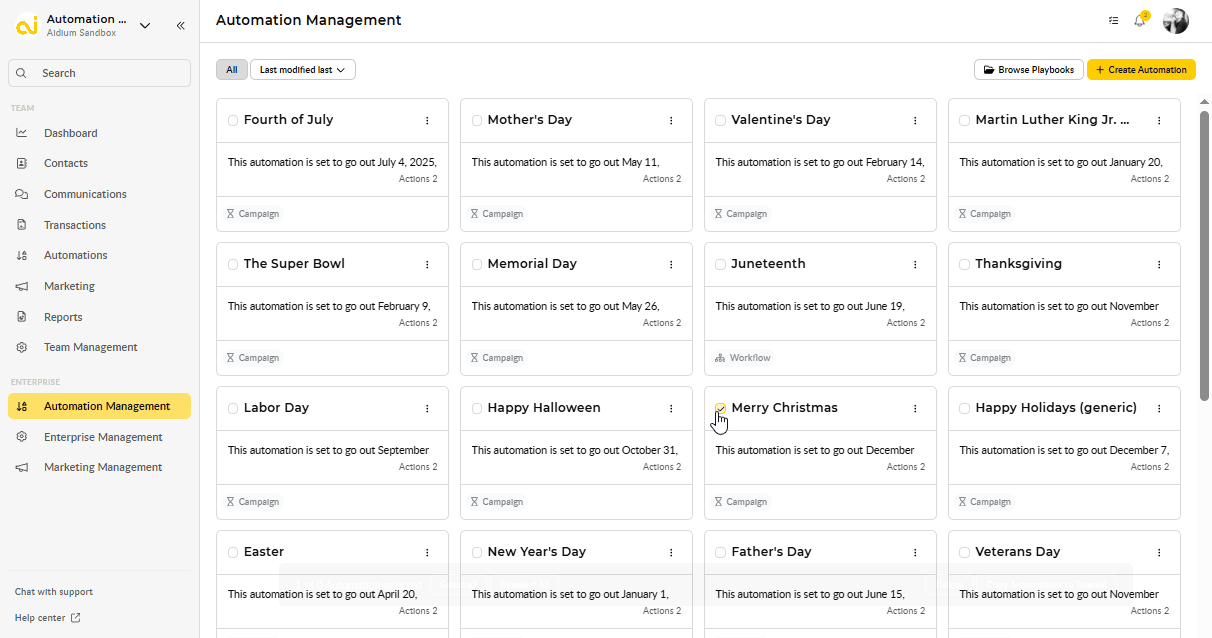Click the Browse Playbooks button
Image resolution: width=1212 pixels, height=638 pixels.
[1028, 70]
